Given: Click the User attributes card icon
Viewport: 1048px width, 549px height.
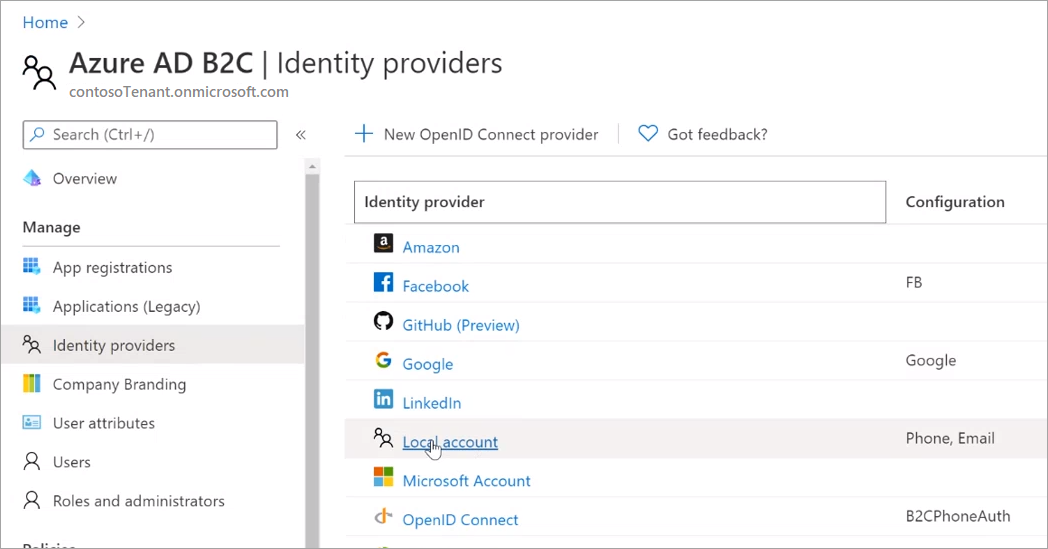Looking at the screenshot, I should point(31,422).
